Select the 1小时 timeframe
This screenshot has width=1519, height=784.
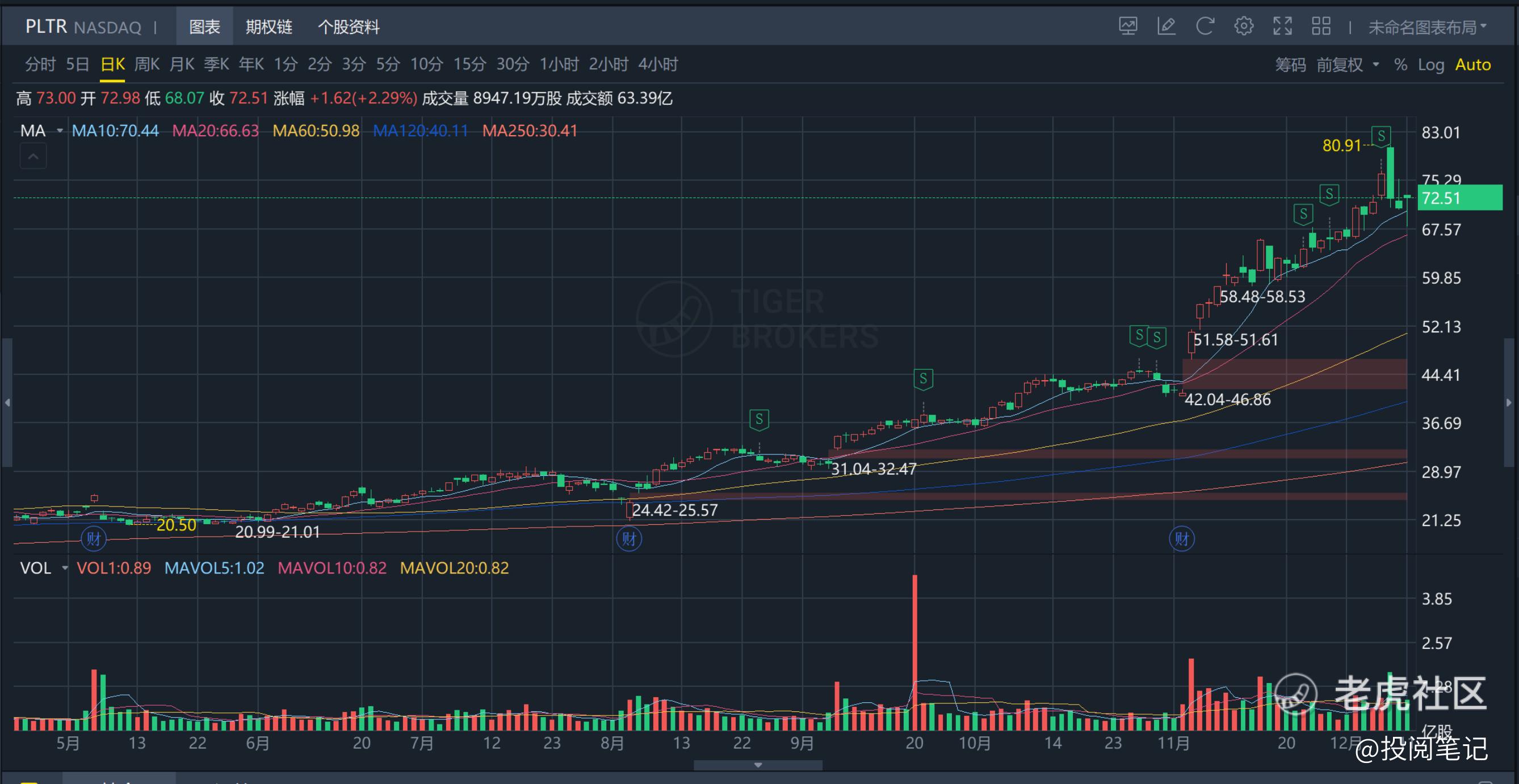[x=559, y=64]
